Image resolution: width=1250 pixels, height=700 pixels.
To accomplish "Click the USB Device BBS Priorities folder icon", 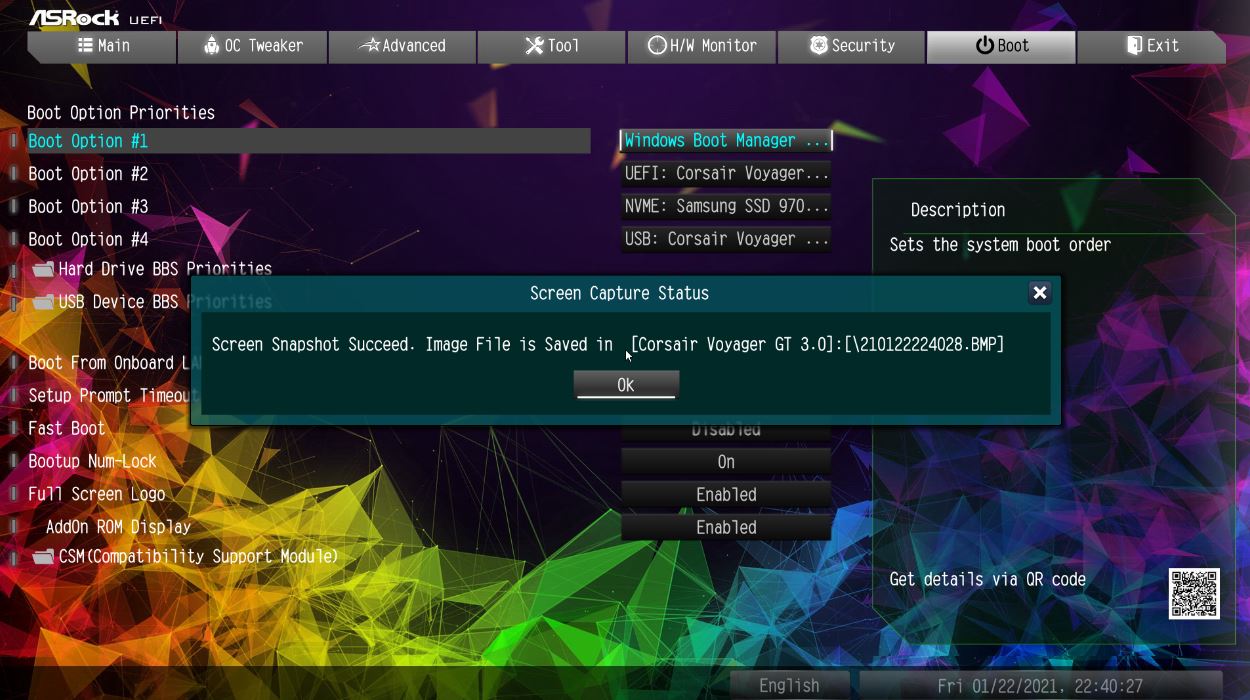I will pyautogui.click(x=43, y=302).
